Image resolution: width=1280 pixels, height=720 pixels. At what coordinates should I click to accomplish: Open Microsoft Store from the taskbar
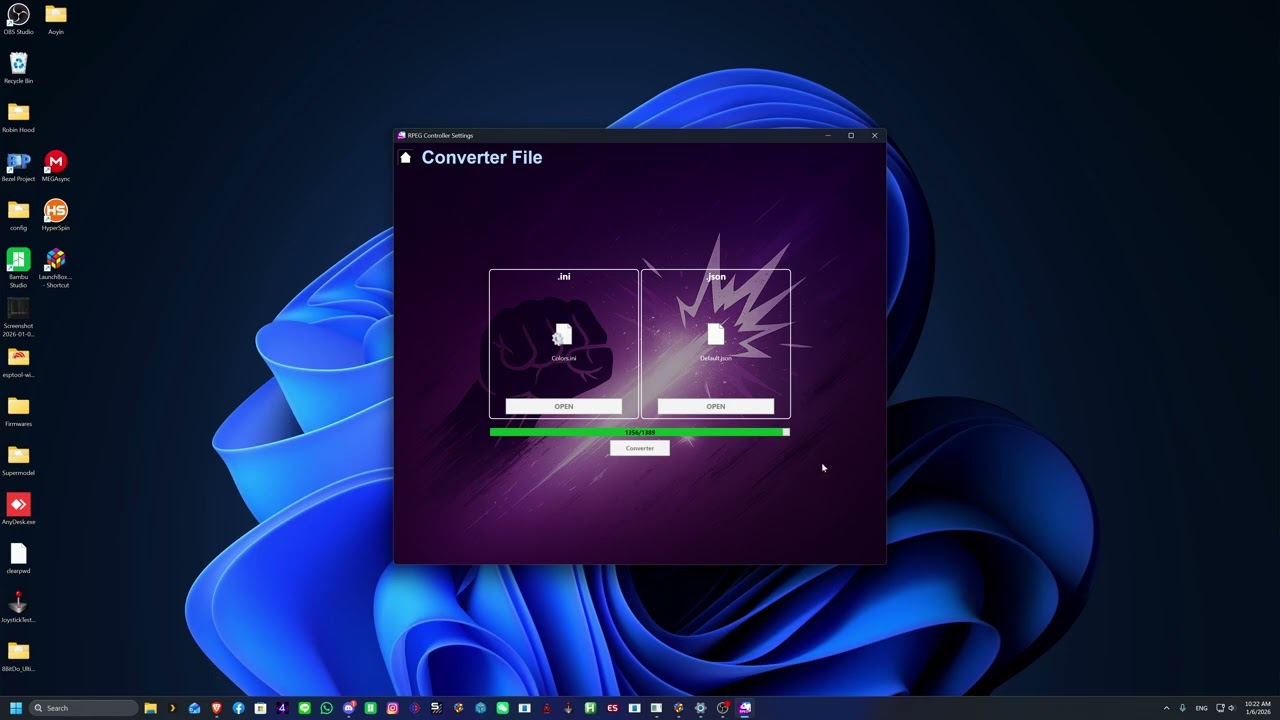click(x=260, y=708)
